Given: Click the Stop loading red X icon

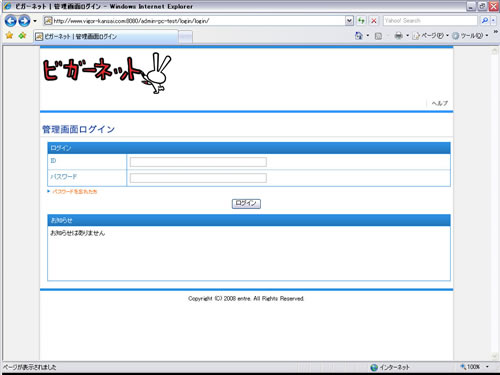Looking at the screenshot, I should point(374,21).
